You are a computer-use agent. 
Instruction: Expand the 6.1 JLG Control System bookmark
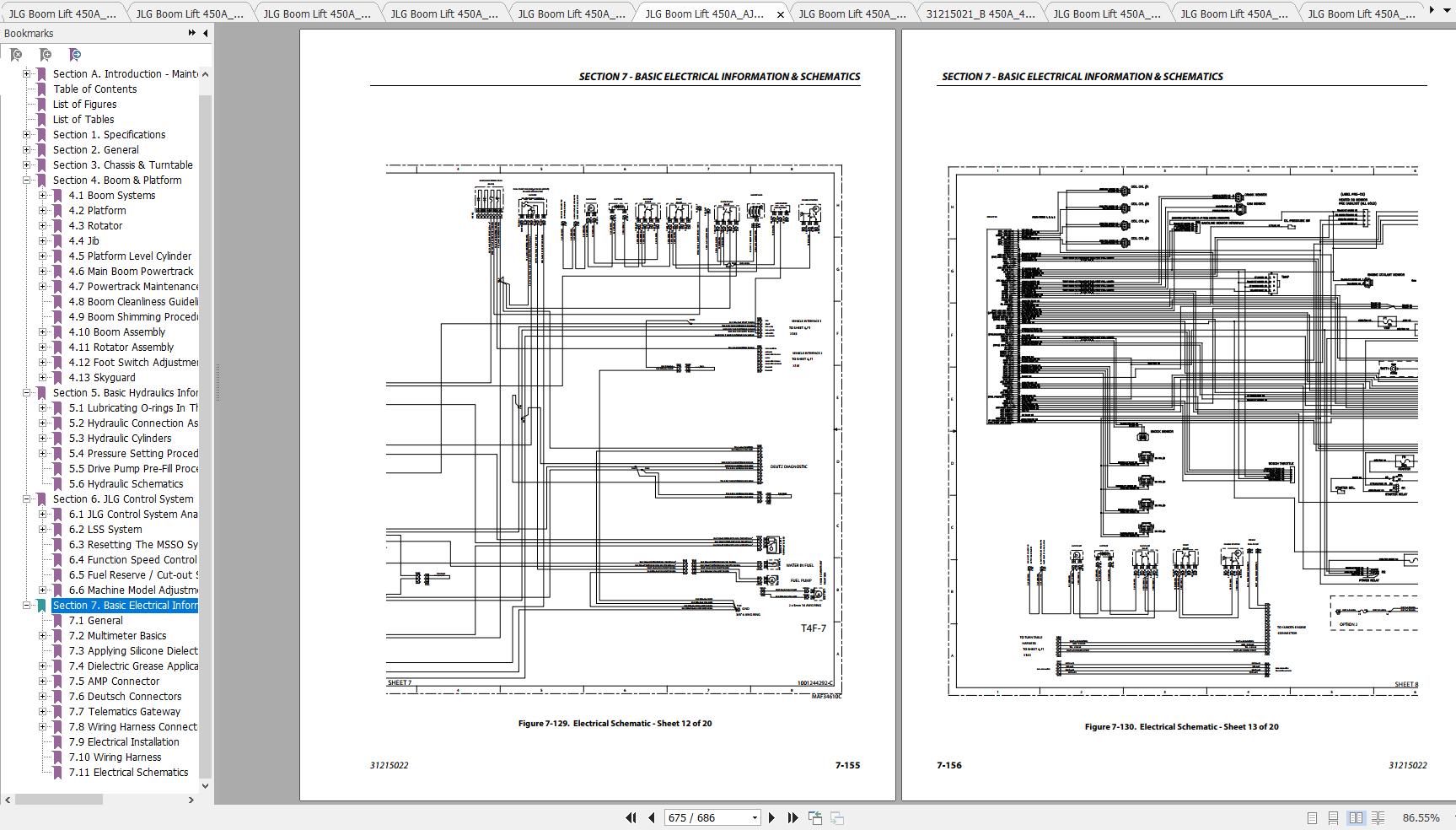42,514
